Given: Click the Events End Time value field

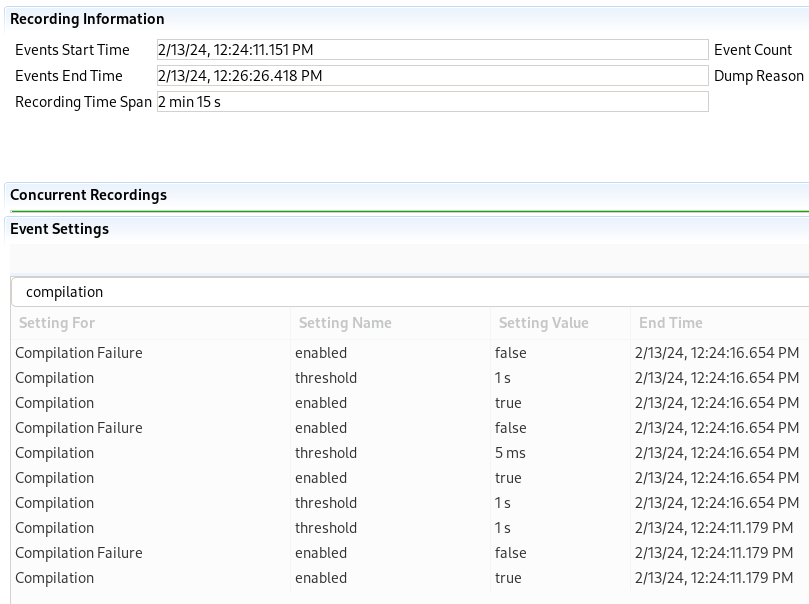Looking at the screenshot, I should [432, 76].
